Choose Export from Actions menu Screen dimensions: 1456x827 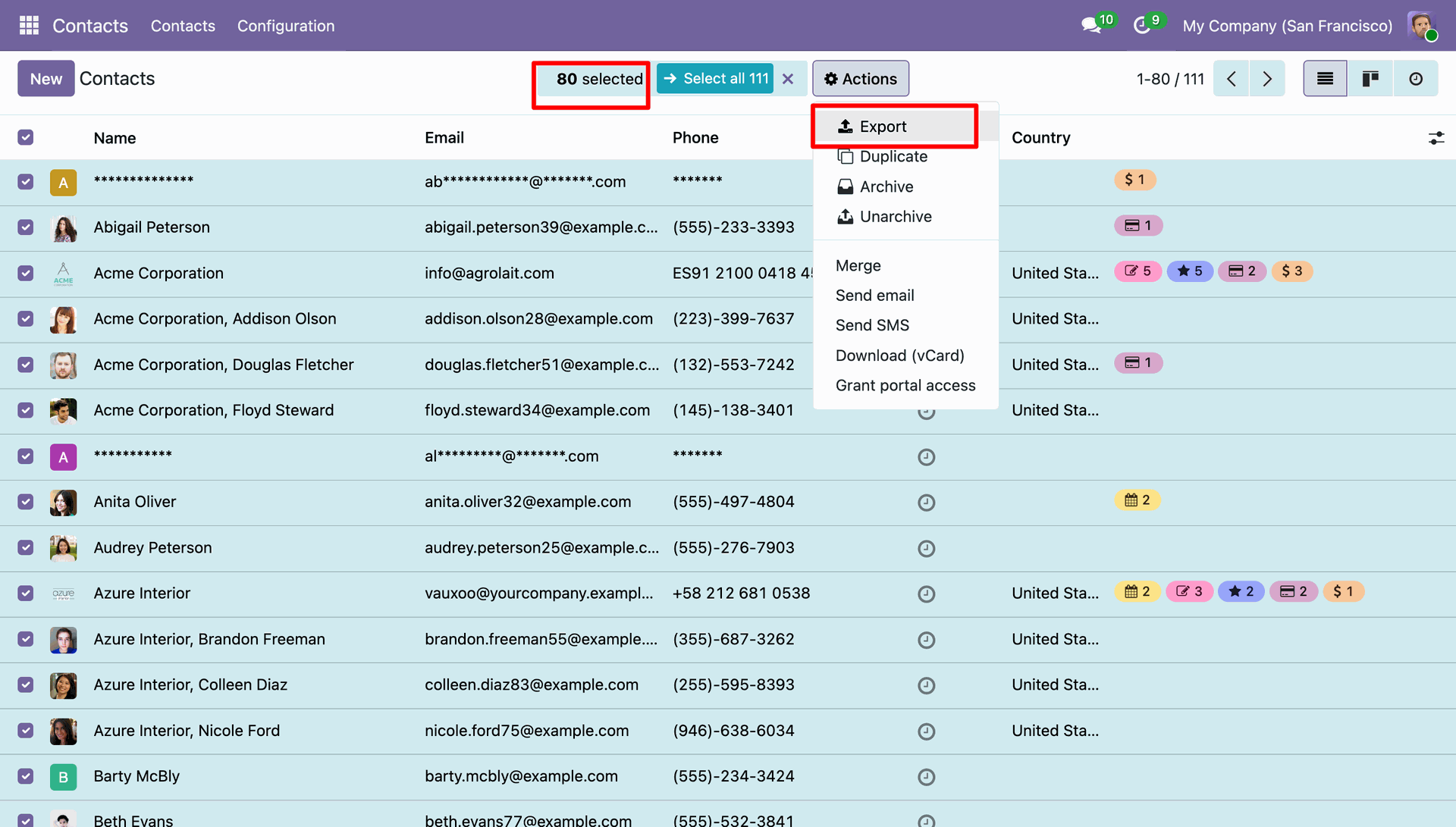(905, 127)
